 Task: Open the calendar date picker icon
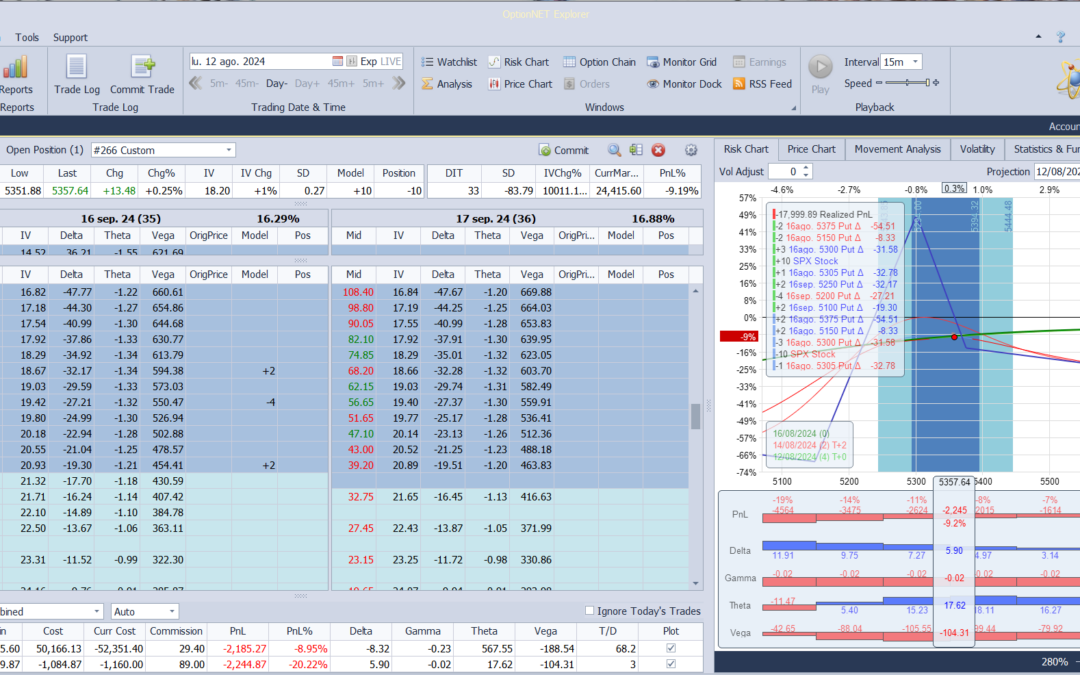338,61
